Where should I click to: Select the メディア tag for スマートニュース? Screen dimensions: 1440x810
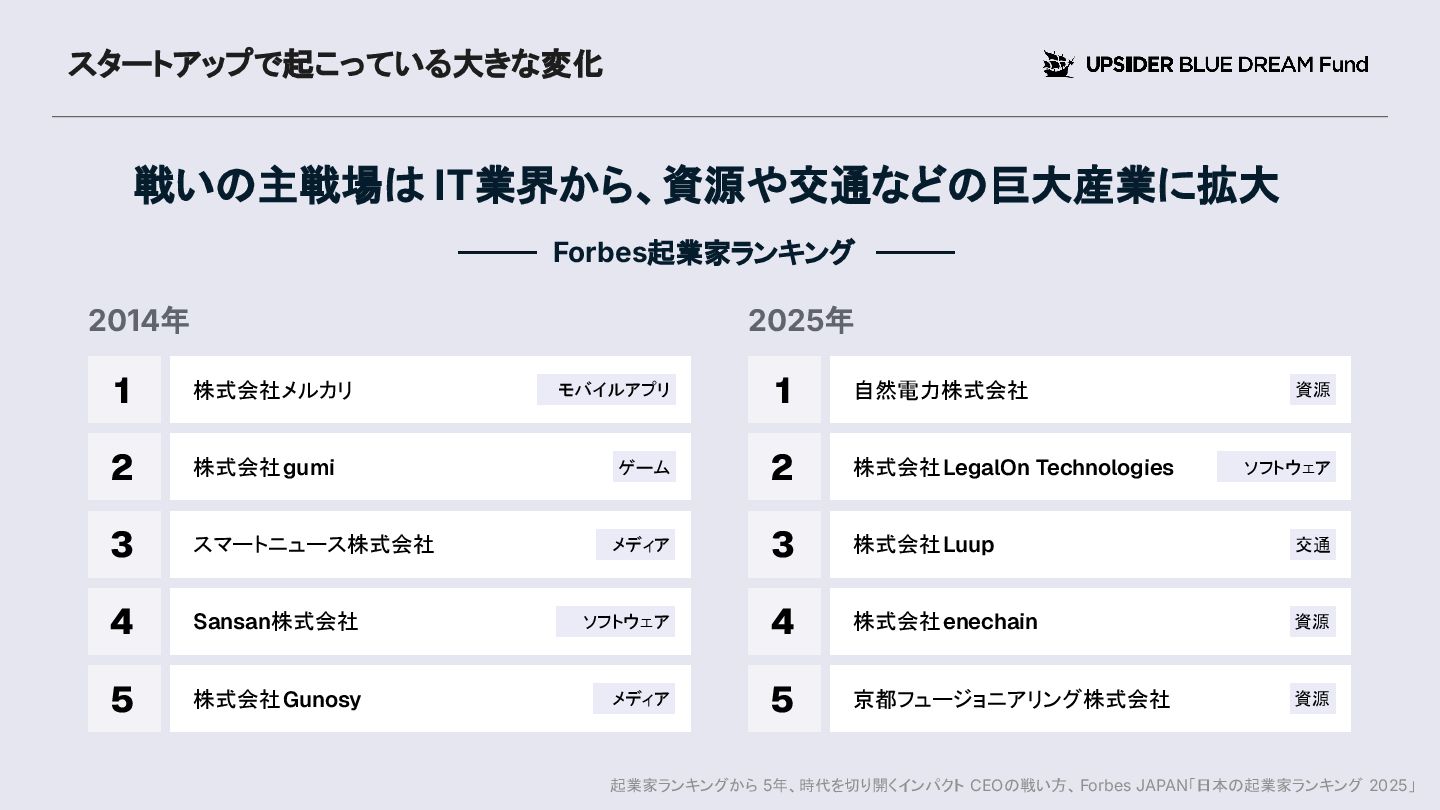pos(636,545)
